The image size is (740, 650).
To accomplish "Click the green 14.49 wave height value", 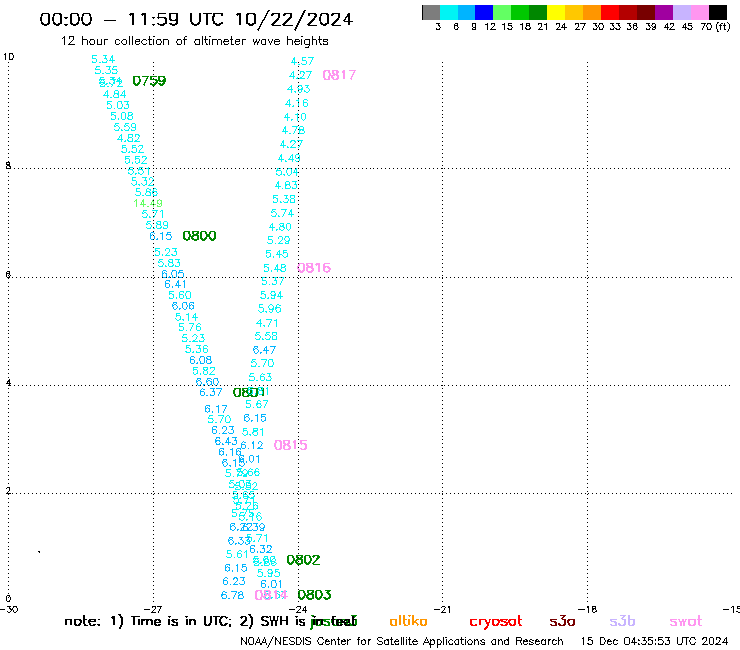I will pos(148,203).
